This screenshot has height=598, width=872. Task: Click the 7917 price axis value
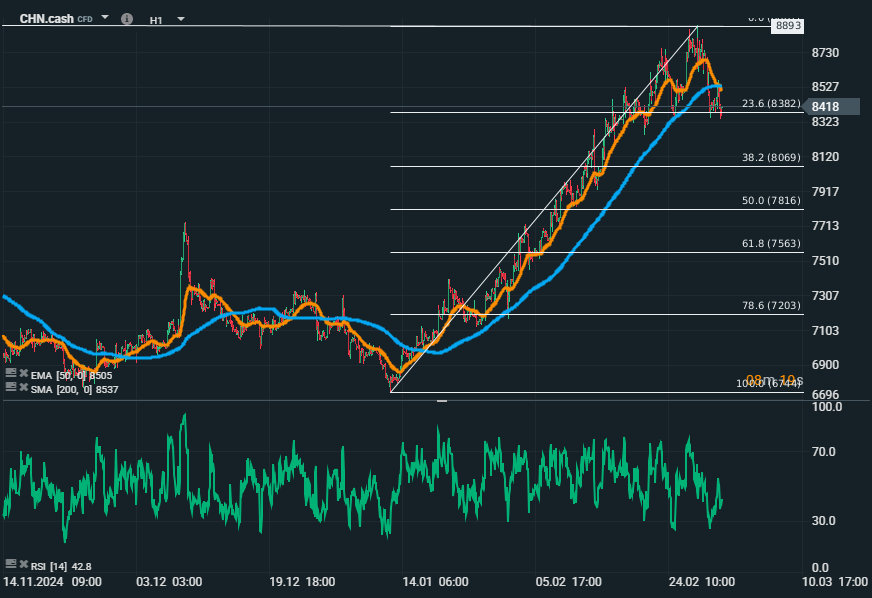tap(825, 191)
